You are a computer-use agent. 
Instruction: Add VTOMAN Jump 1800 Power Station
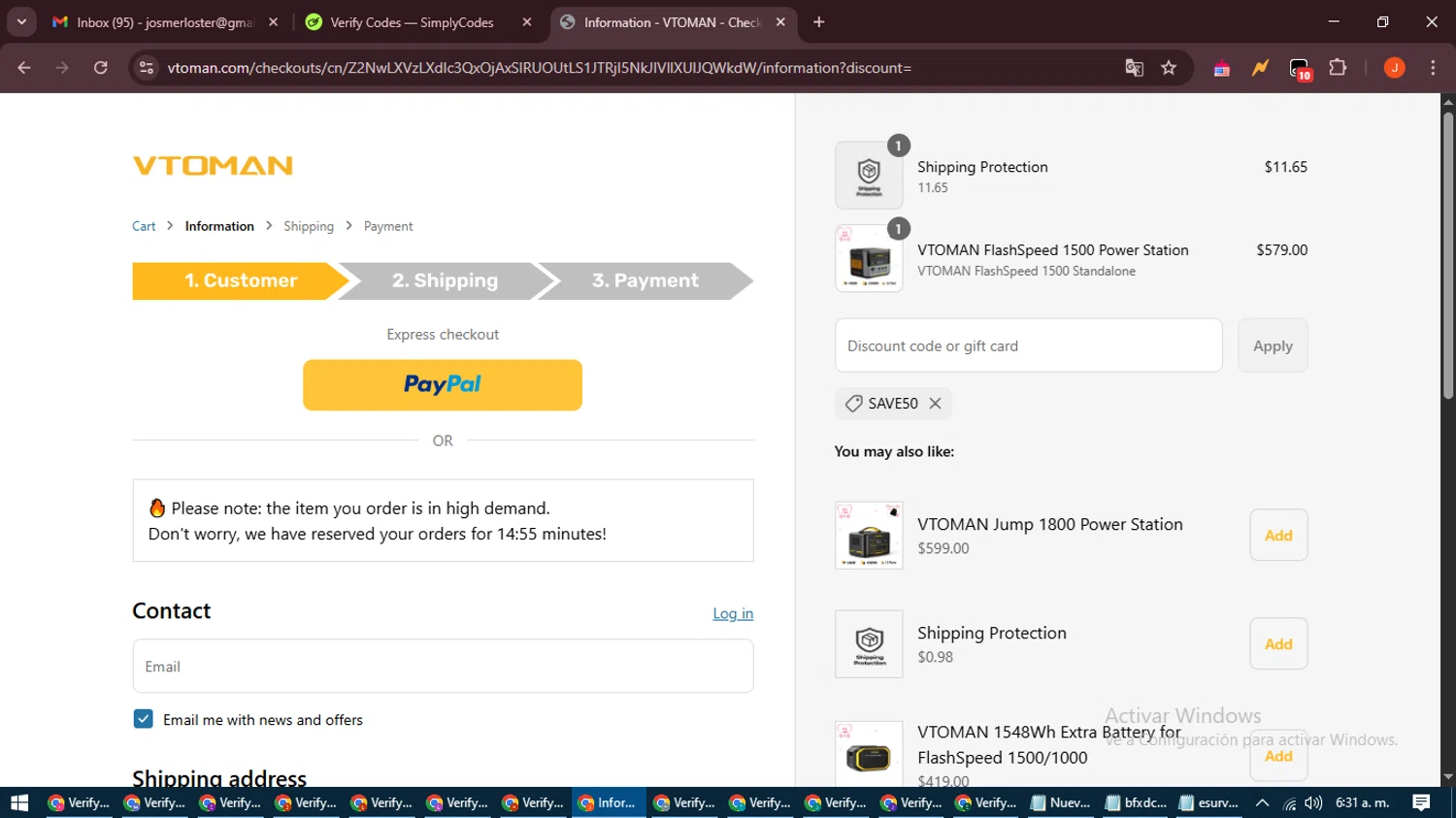pos(1278,535)
